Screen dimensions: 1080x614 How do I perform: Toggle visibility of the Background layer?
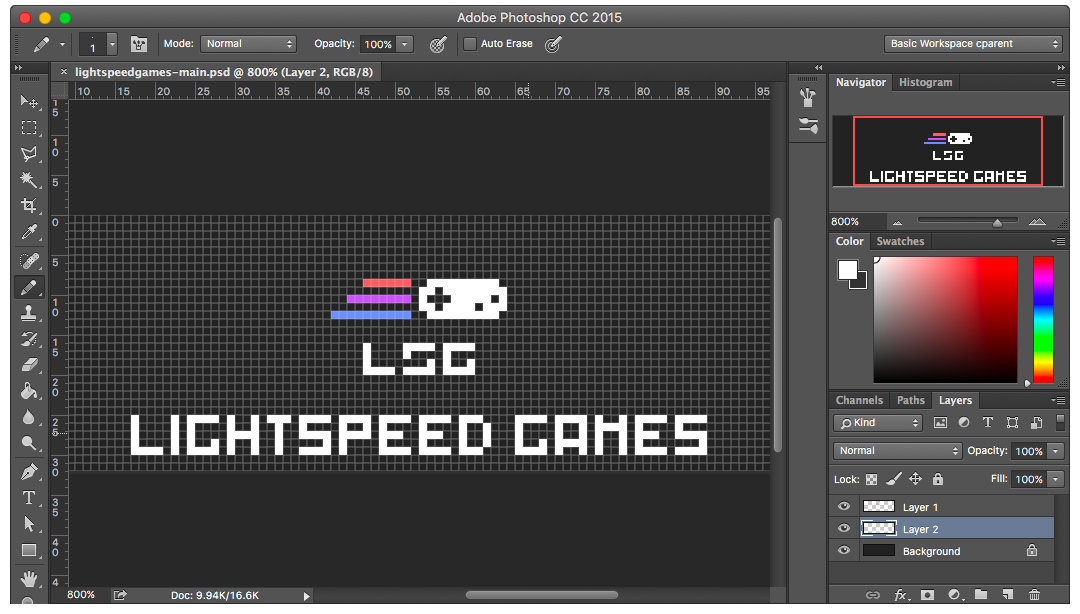pos(844,551)
